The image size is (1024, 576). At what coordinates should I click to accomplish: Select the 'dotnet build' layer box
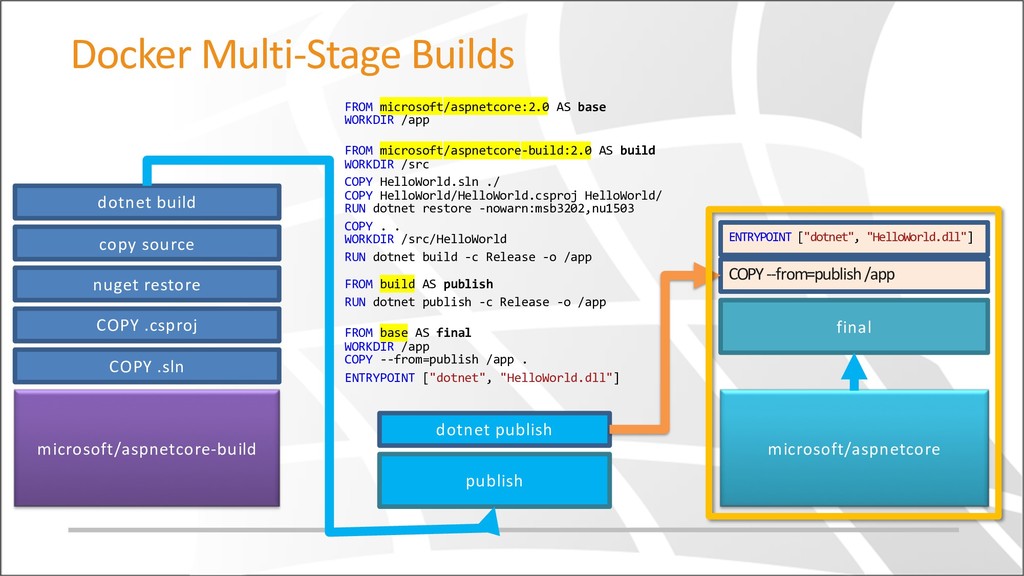(x=147, y=202)
